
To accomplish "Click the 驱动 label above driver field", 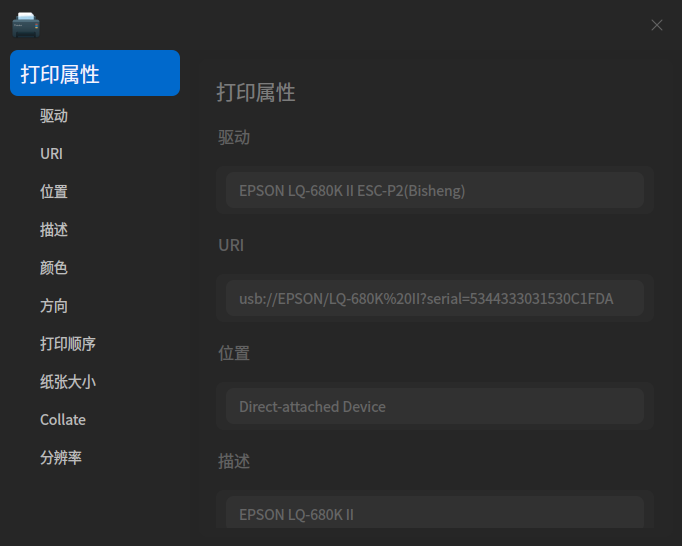I will 234,137.
